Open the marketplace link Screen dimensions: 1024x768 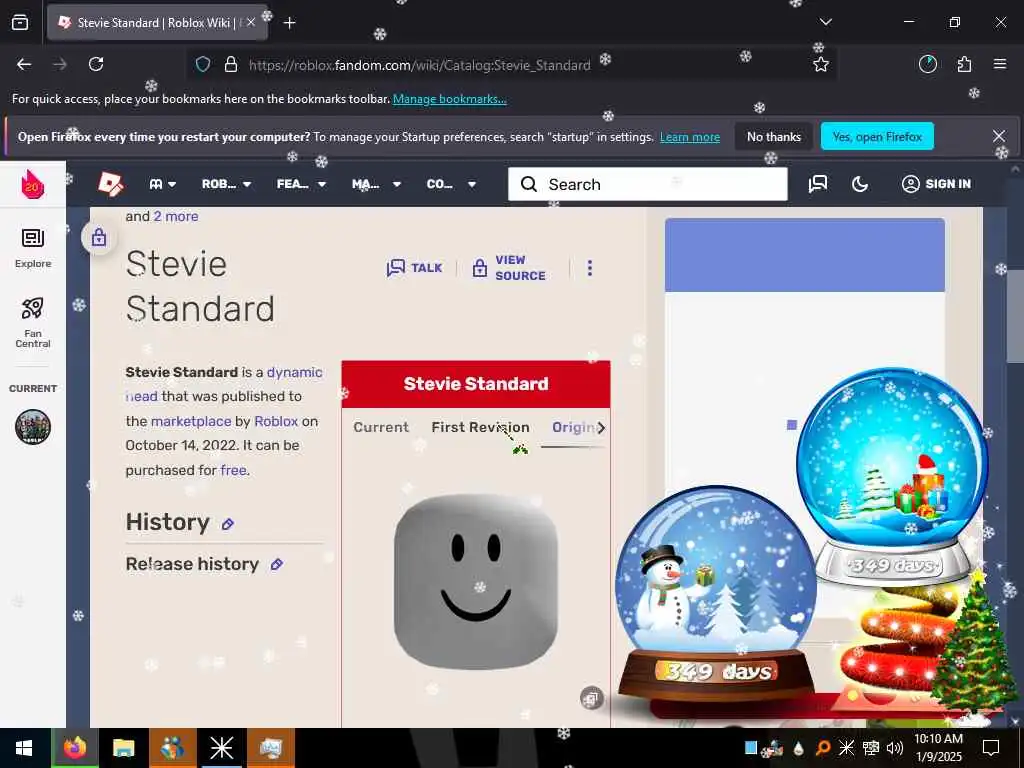coord(191,421)
